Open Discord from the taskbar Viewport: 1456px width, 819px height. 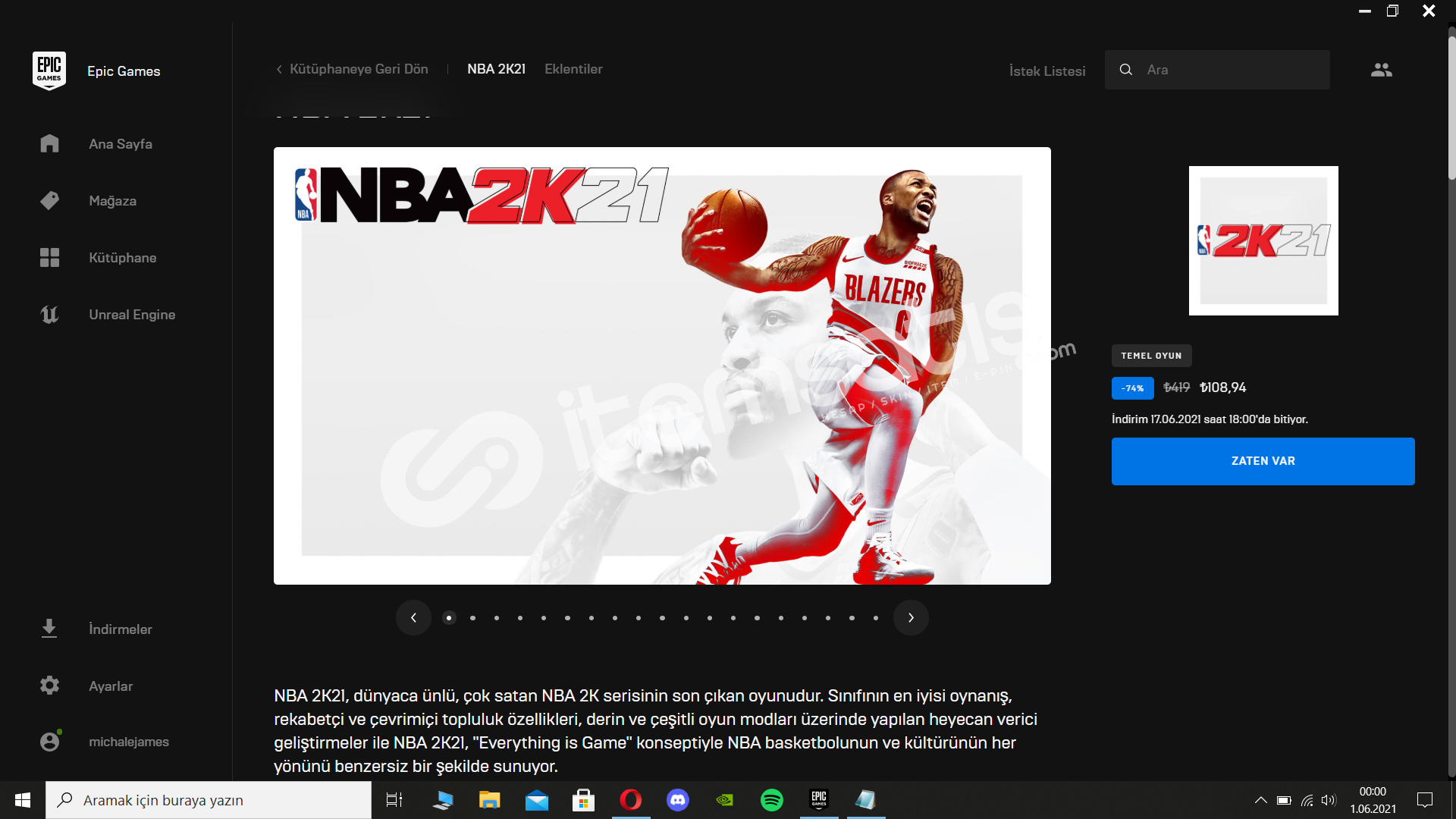click(678, 800)
